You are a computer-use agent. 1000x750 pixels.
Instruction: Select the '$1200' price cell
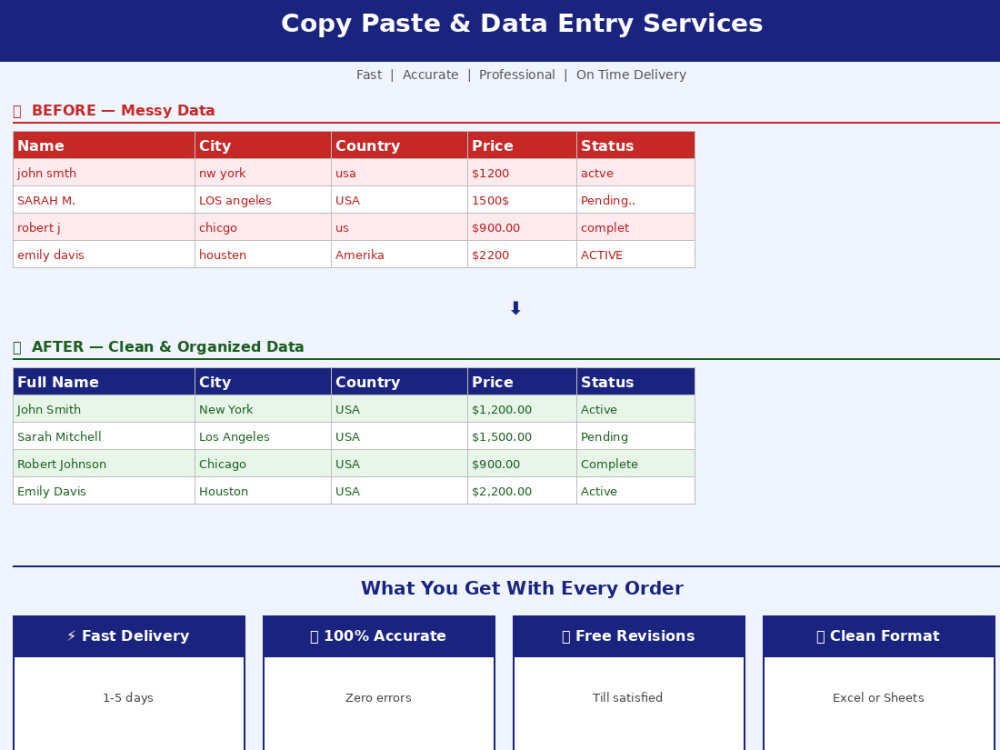(522, 173)
